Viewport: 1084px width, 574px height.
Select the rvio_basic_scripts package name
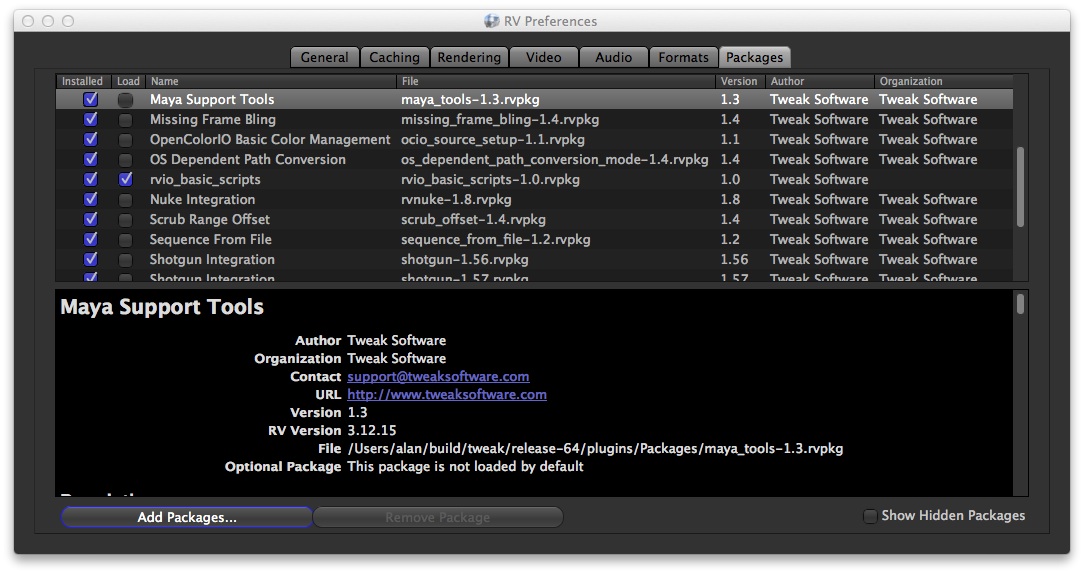[205, 180]
